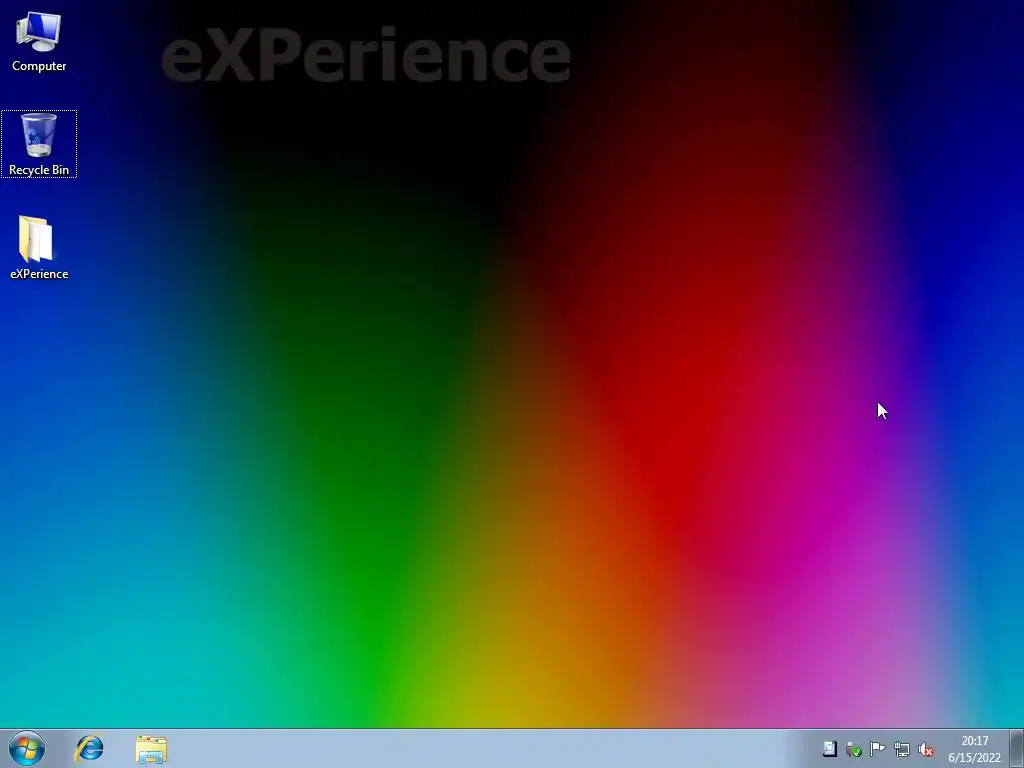Click the Safely Remove Hardware tray icon

click(854, 749)
